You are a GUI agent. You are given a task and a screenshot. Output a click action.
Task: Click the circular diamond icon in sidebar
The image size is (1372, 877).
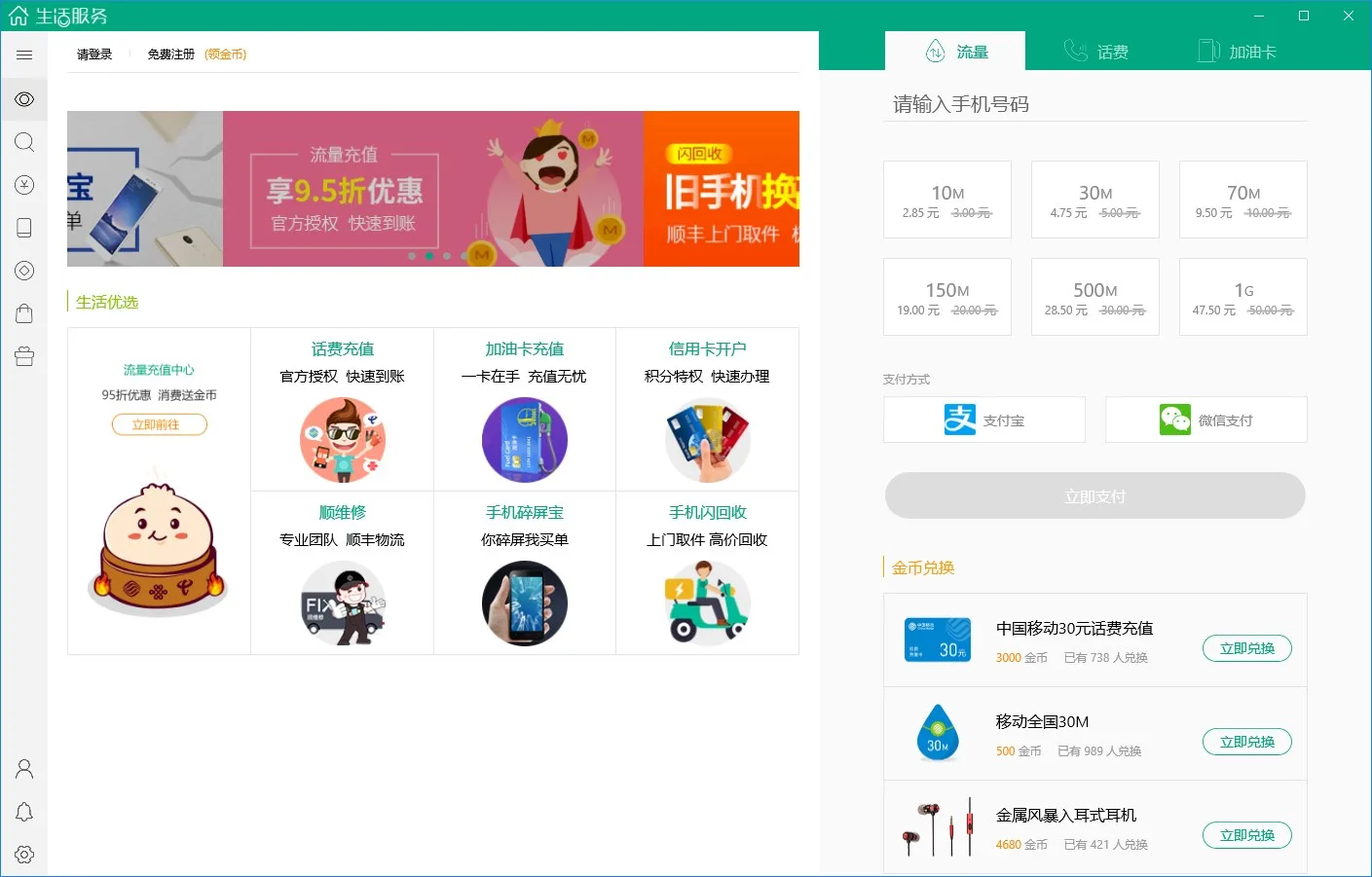tap(24, 271)
